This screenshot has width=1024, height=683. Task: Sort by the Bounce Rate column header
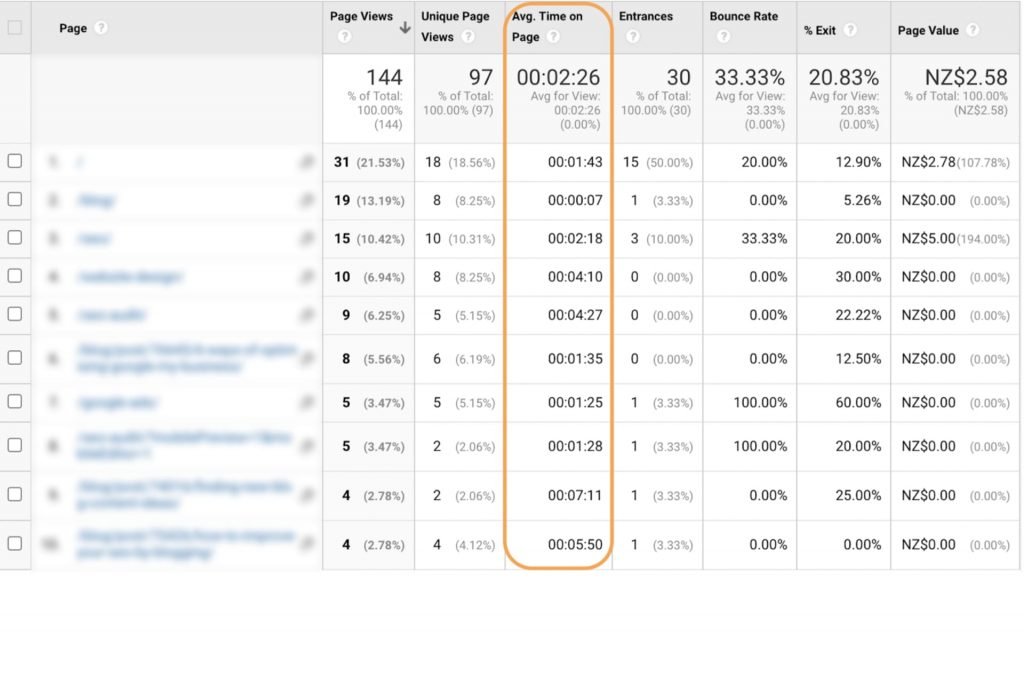click(743, 16)
